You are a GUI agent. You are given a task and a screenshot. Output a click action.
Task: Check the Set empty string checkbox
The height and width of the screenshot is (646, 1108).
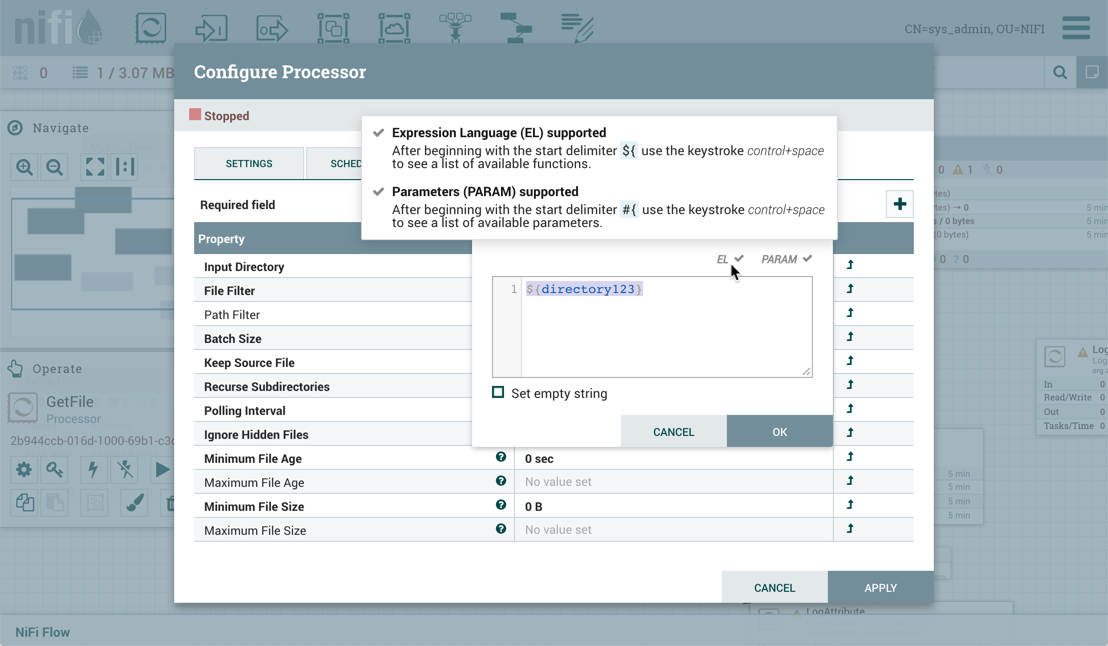tap(498, 393)
